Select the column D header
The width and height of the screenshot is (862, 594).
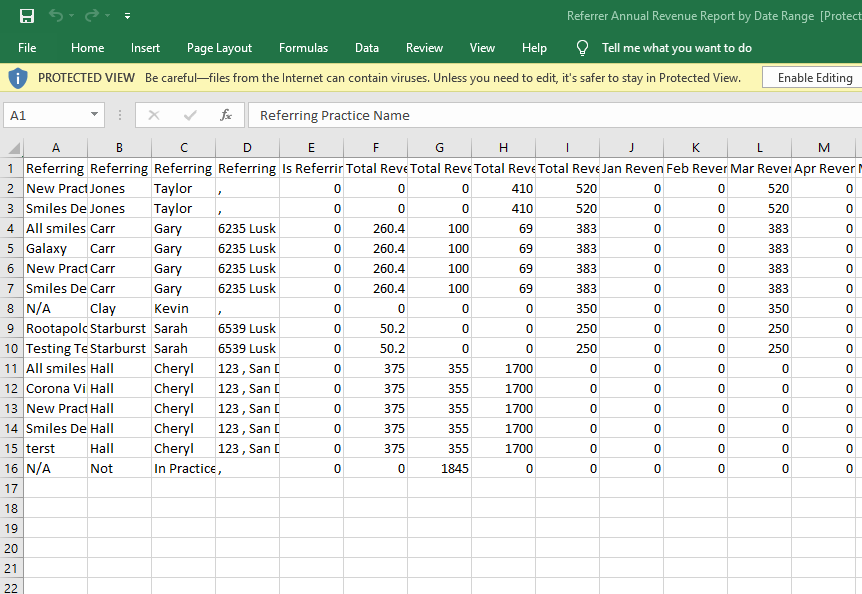click(247, 147)
